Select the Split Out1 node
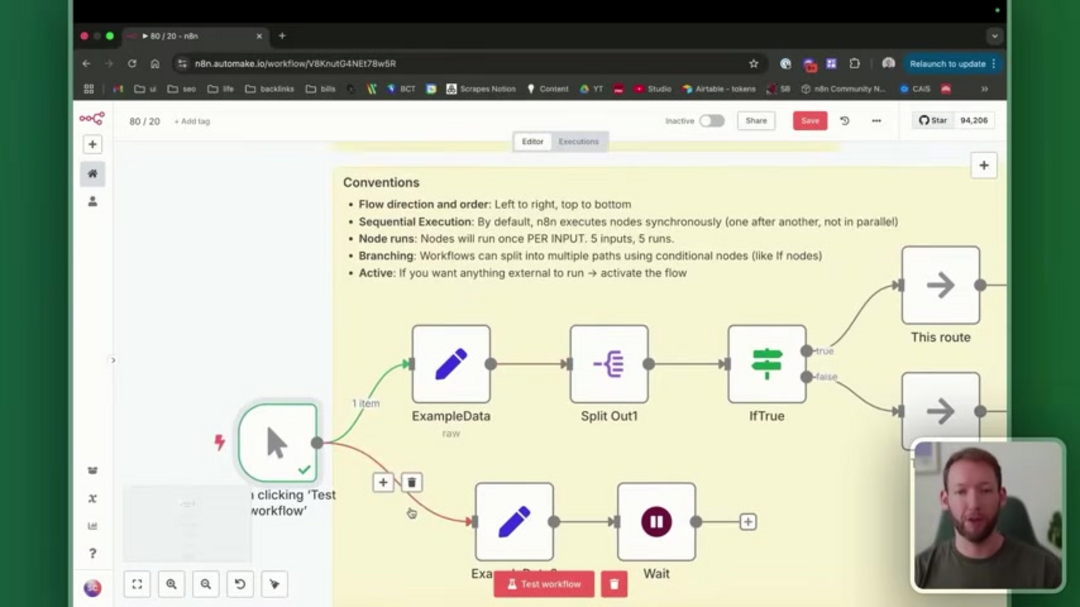 (x=609, y=364)
